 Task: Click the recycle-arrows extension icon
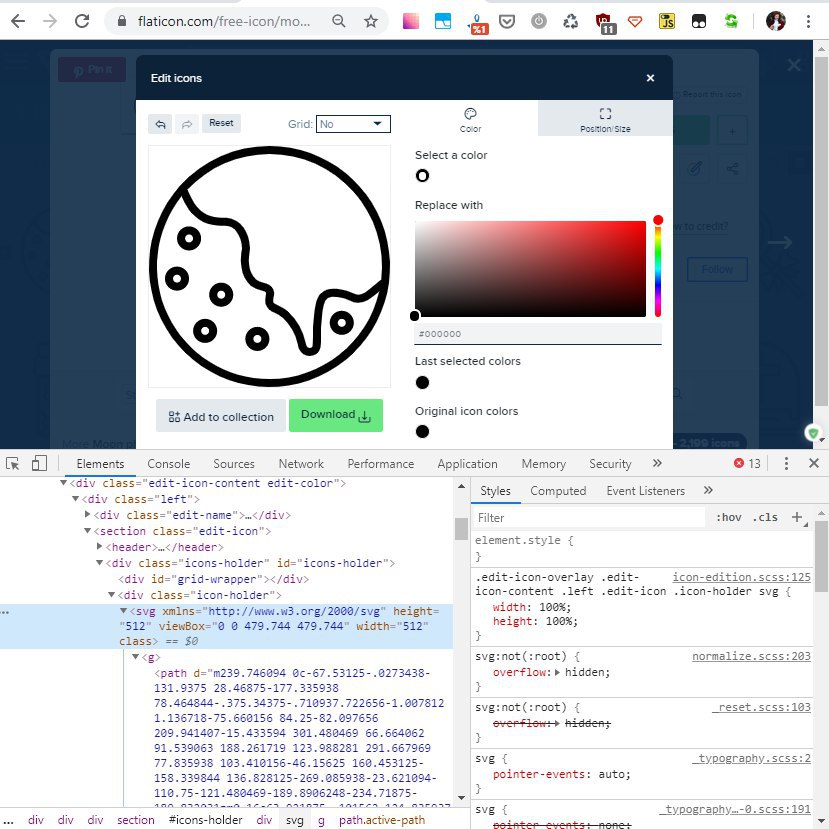[570, 22]
